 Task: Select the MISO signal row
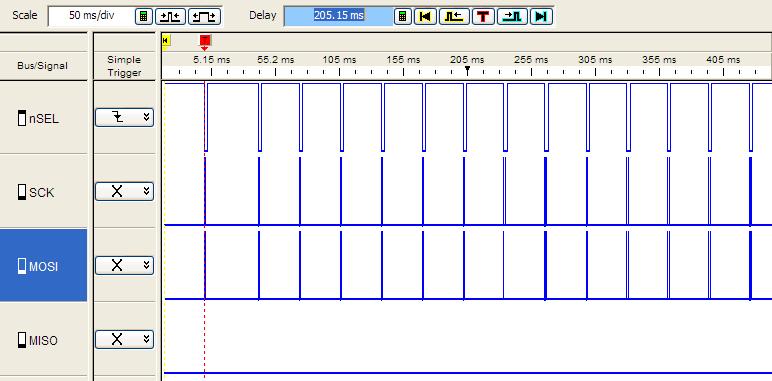[43, 340]
